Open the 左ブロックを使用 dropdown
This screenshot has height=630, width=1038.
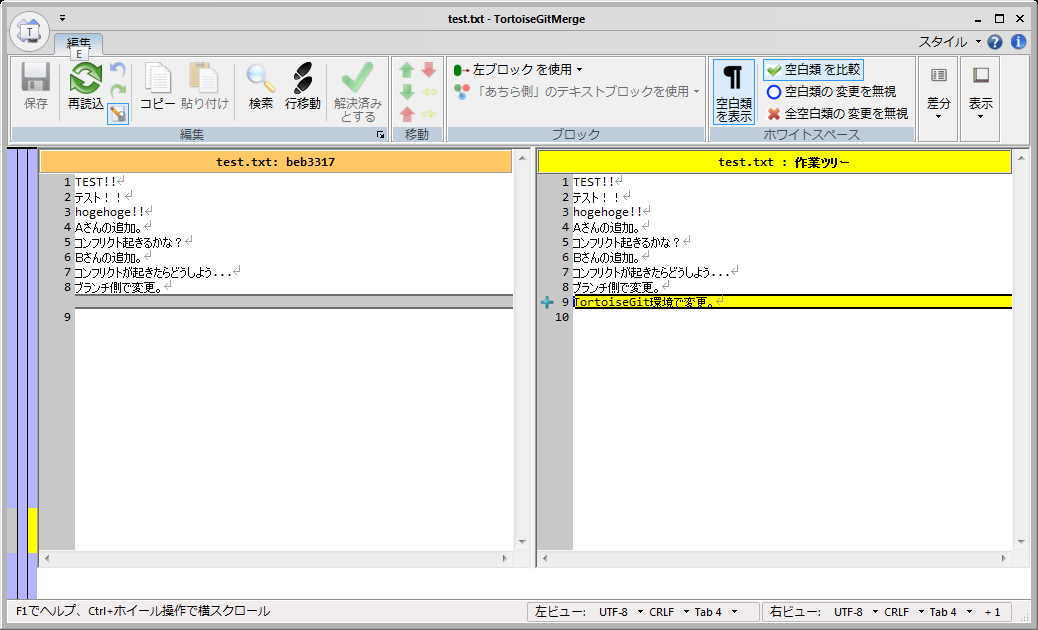[x=518, y=69]
